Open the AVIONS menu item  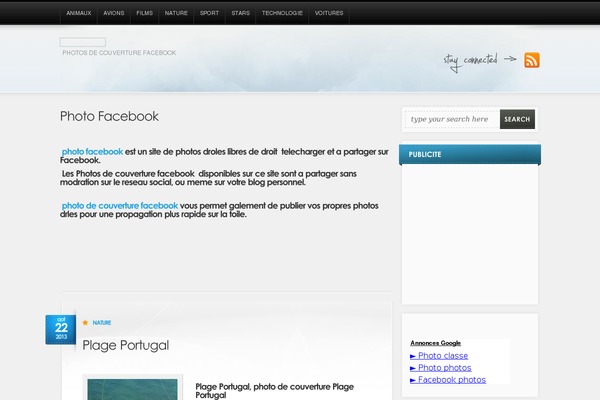[x=114, y=13]
